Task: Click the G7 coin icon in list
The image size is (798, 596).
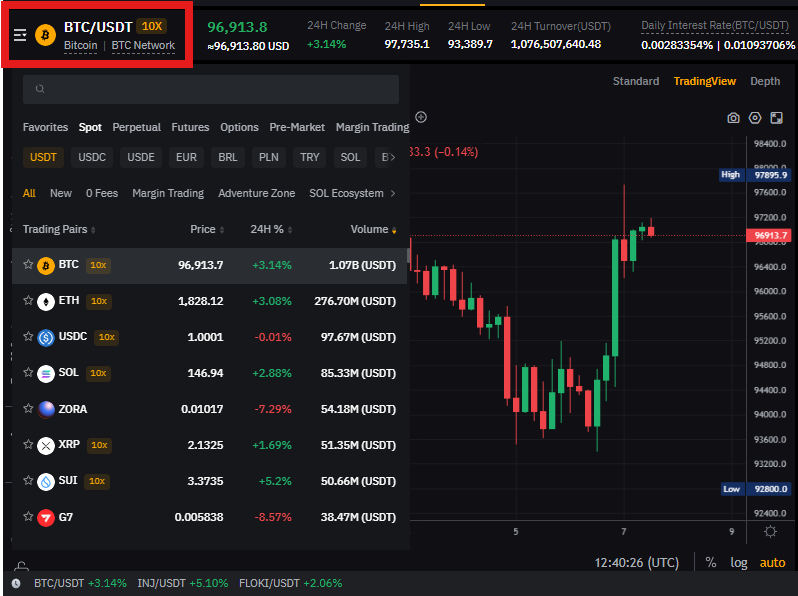Action: (x=46, y=518)
